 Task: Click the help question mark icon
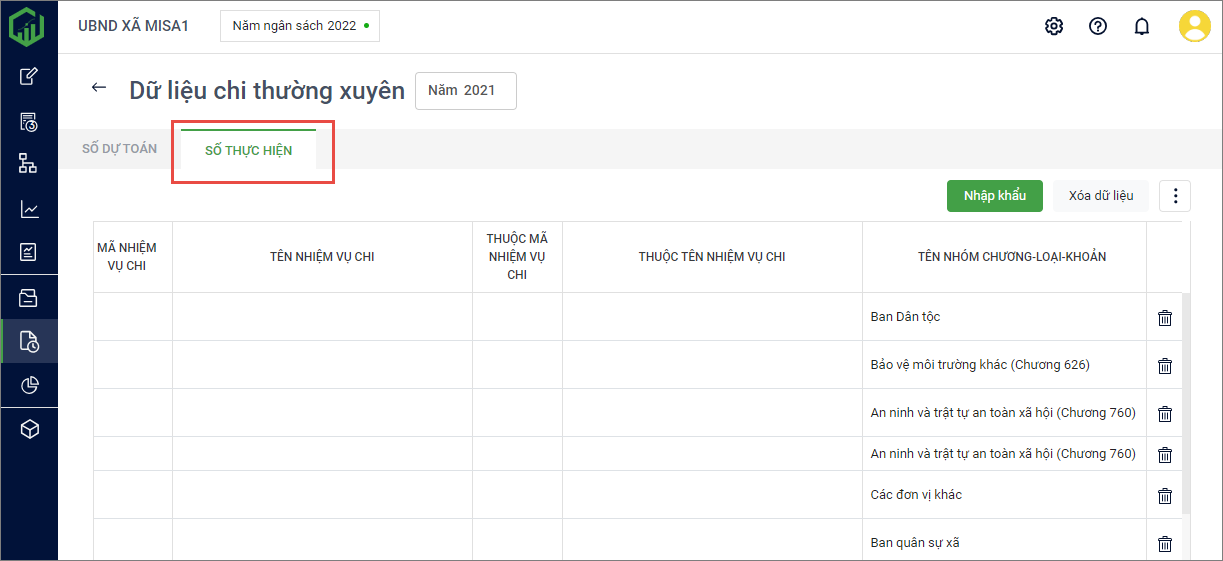point(1098,26)
